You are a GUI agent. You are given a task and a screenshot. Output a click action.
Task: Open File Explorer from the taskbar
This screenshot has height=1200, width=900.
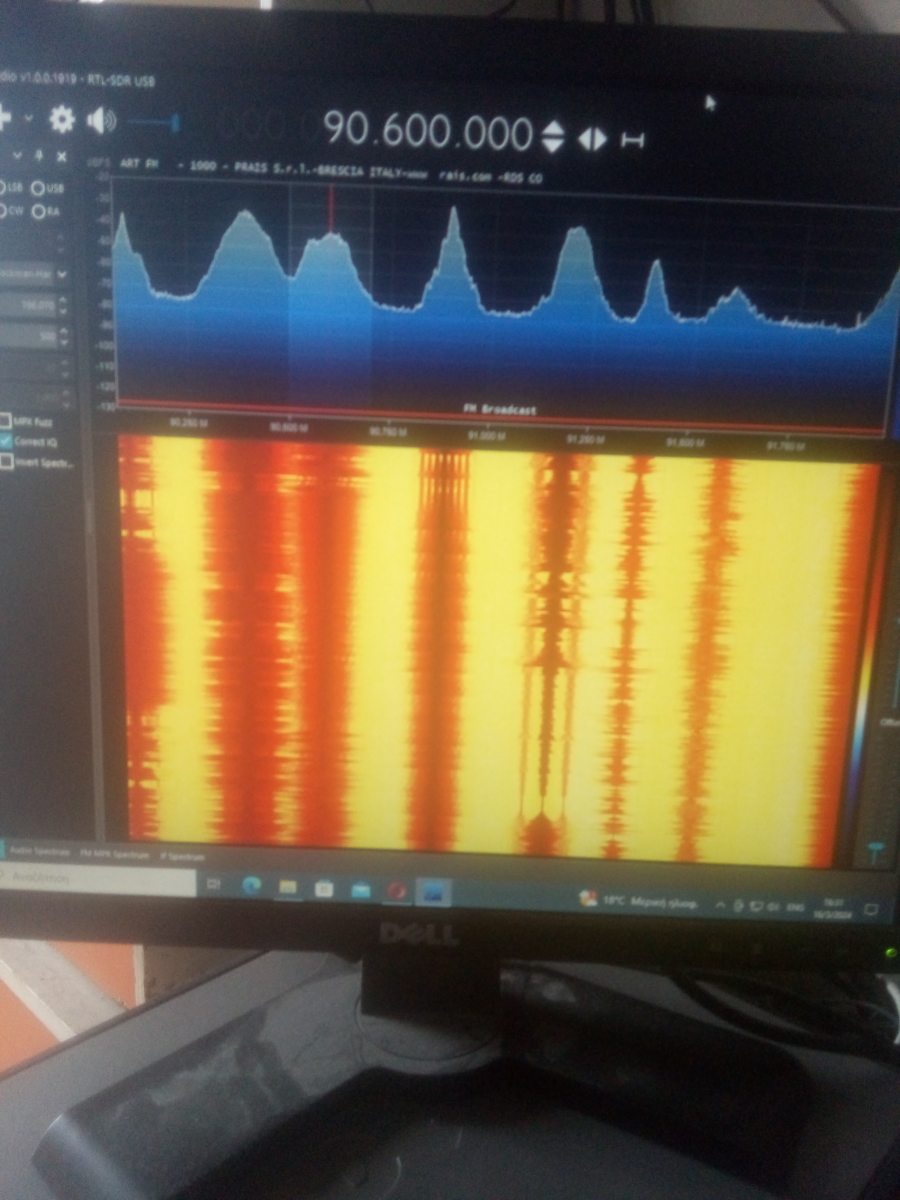[287, 888]
